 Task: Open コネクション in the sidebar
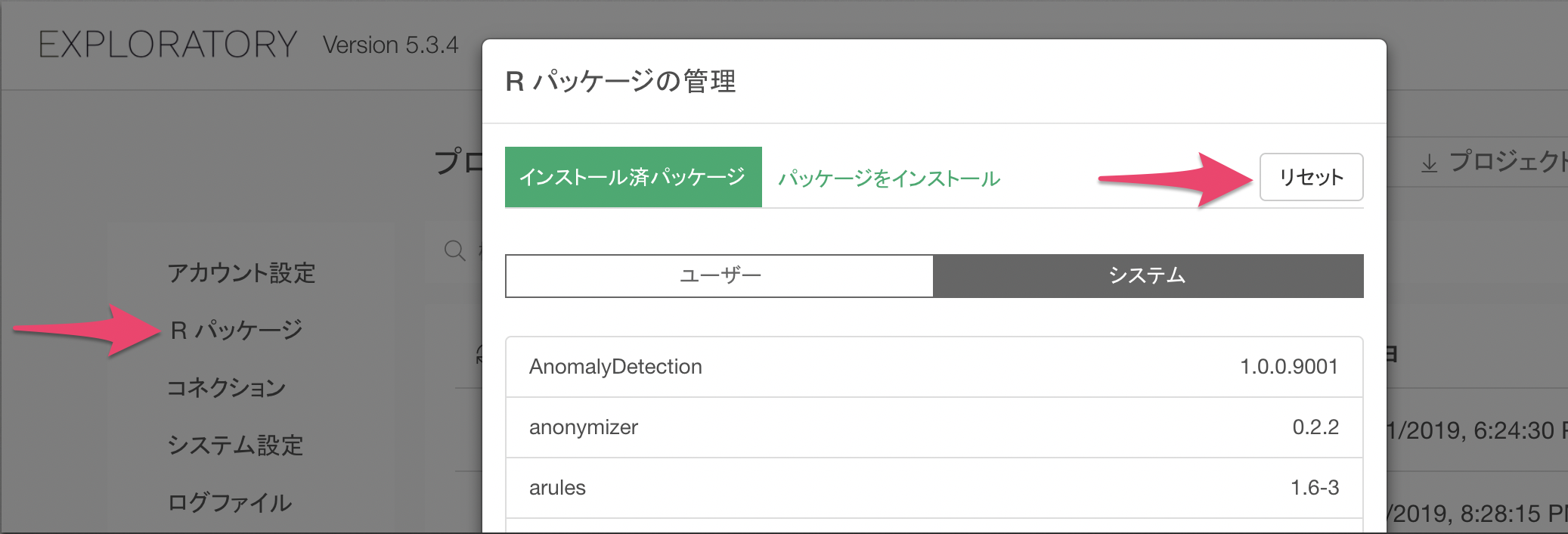[x=226, y=387]
